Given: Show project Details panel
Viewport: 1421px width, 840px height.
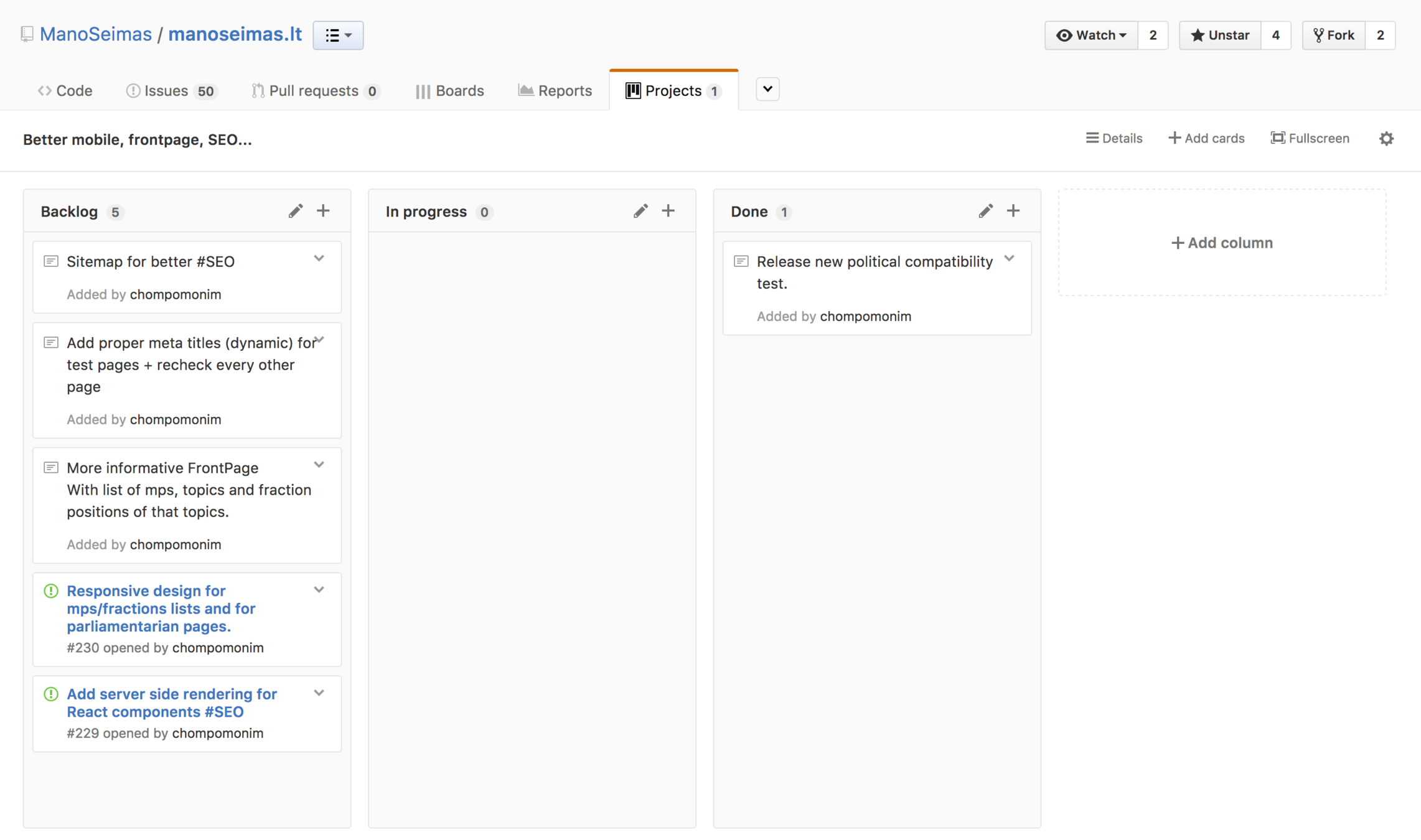Looking at the screenshot, I should coord(1114,138).
